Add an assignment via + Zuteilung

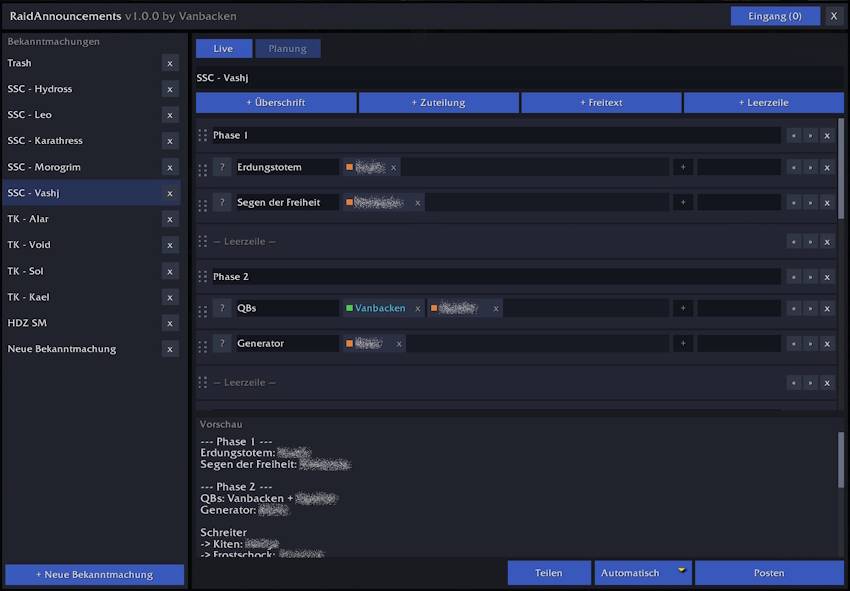[x=439, y=102]
